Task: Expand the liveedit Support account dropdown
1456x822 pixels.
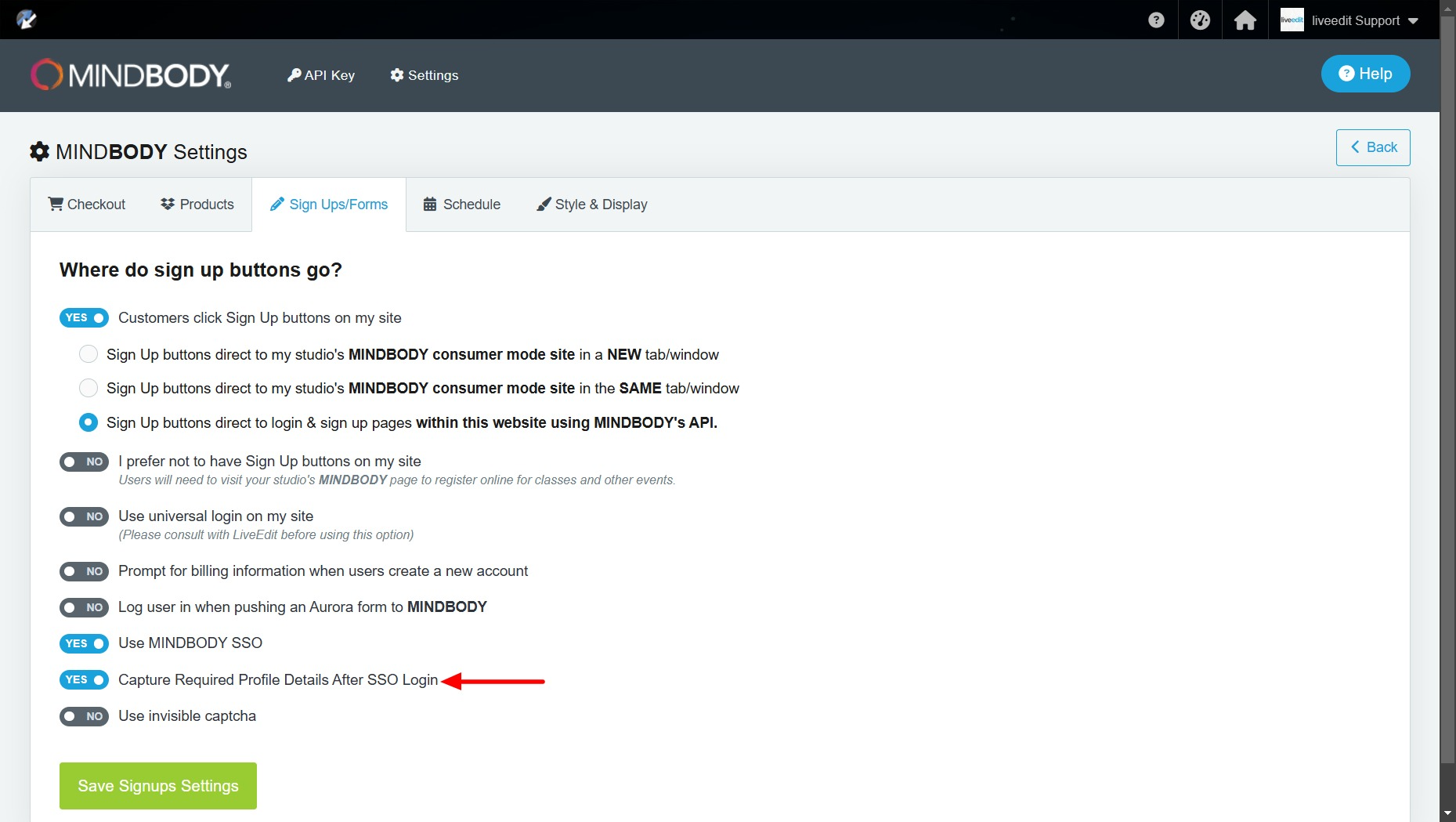Action: 1414,21
